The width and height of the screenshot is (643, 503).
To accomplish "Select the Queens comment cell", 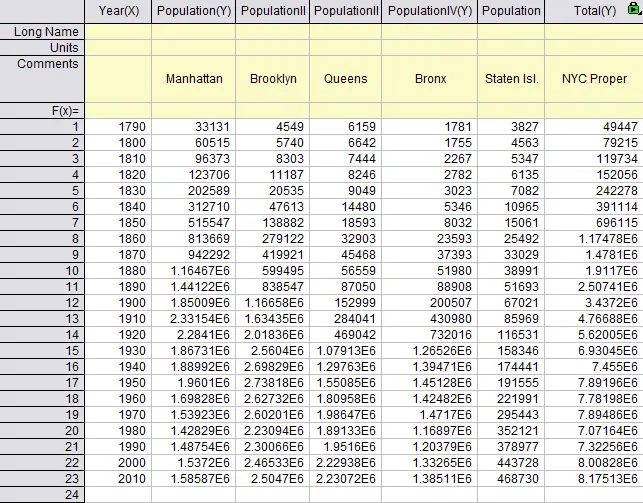I will [345, 79].
